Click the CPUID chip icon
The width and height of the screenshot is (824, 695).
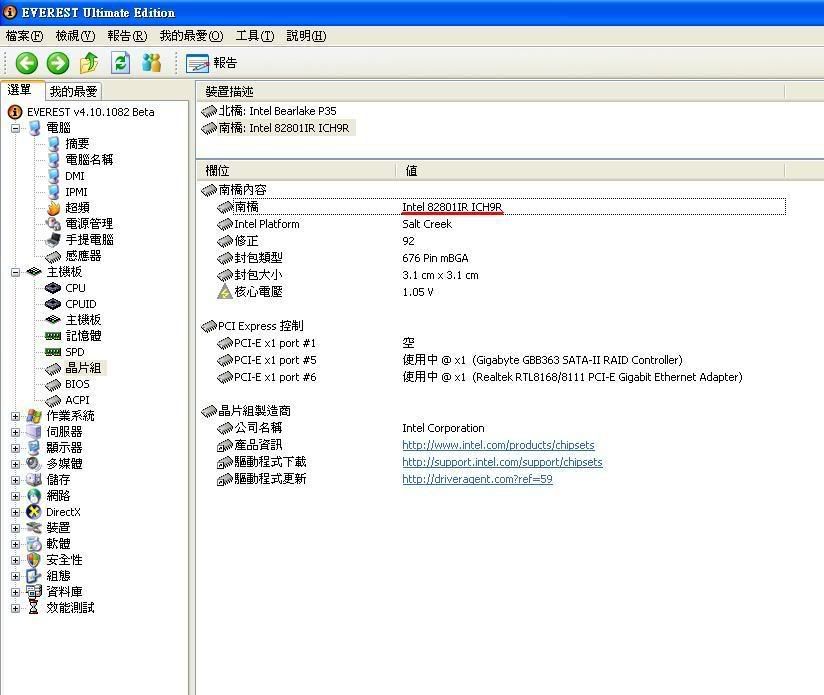click(53, 304)
